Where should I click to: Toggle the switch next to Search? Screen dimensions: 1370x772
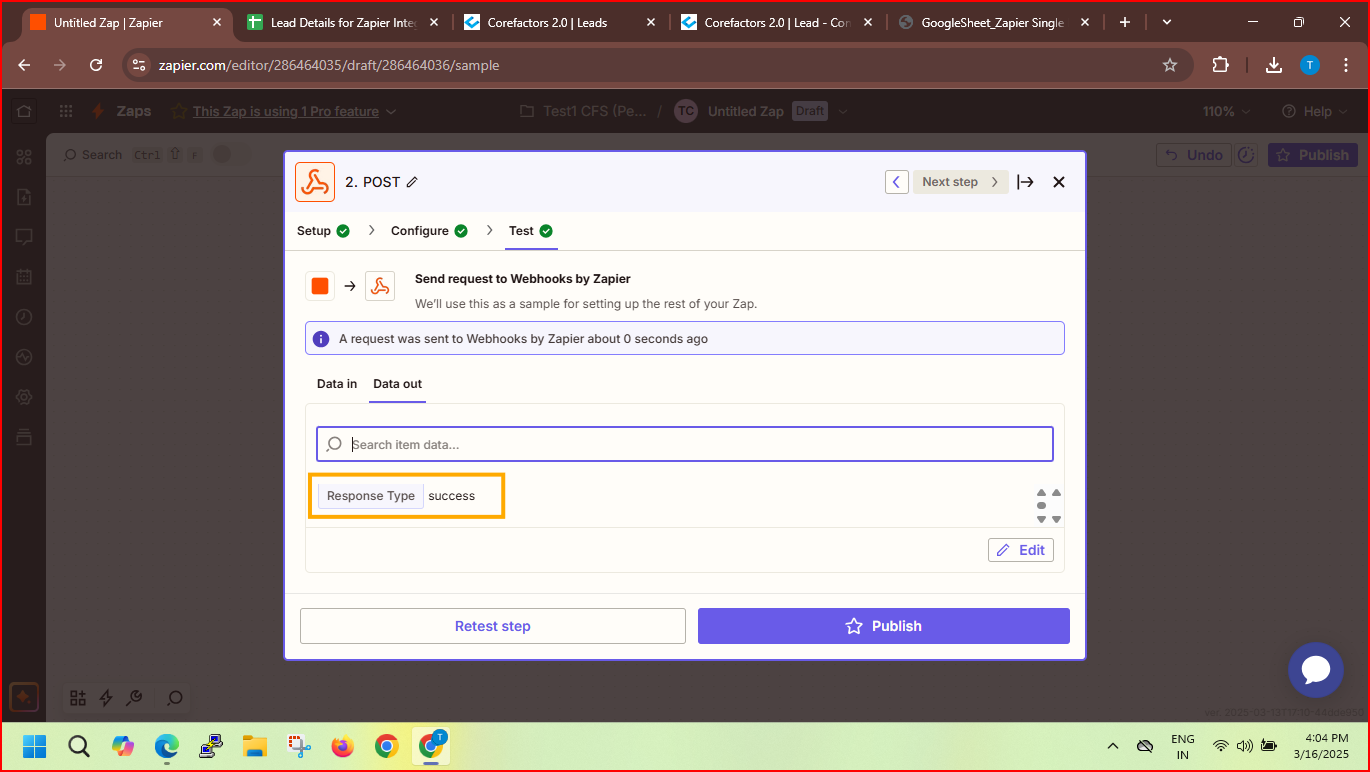[x=231, y=155]
